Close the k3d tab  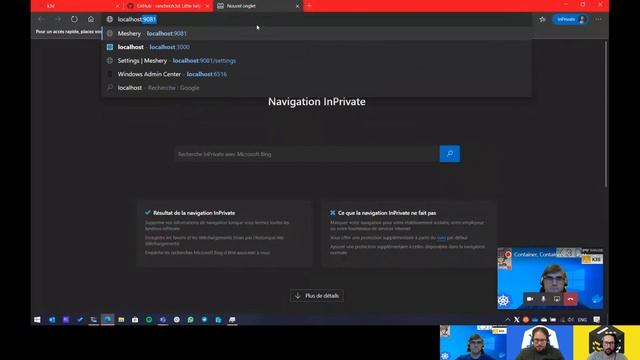tap(118, 6)
